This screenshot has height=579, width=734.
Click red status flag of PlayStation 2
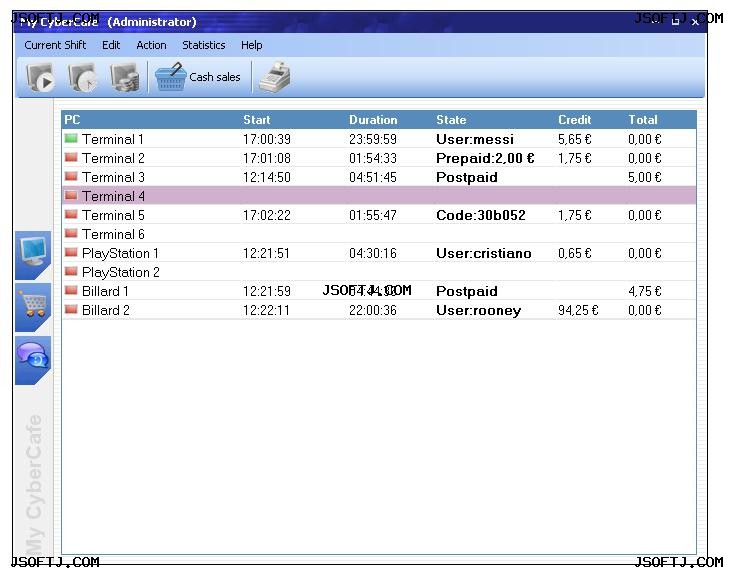click(71, 271)
